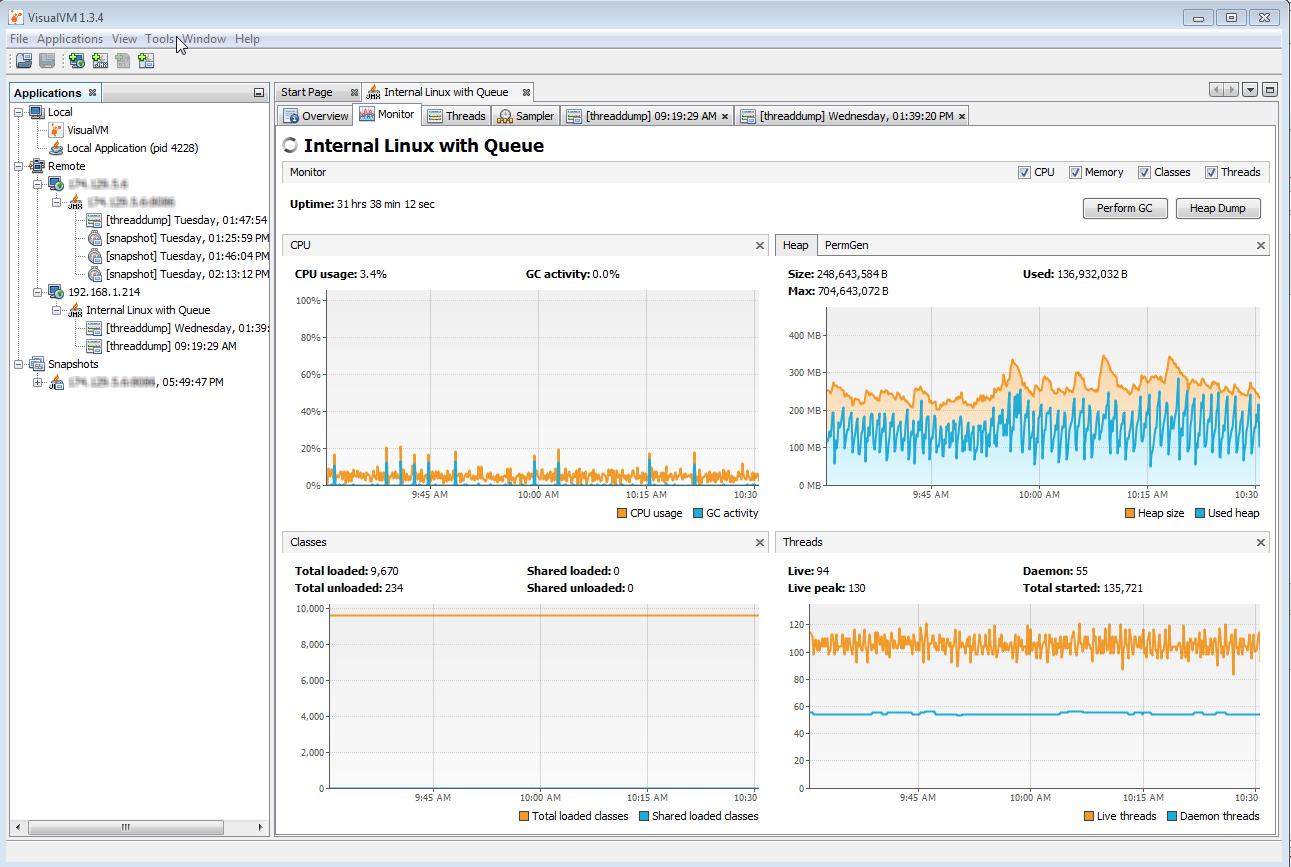Switch to the Overview tab
The width and height of the screenshot is (1291, 867).
(316, 116)
